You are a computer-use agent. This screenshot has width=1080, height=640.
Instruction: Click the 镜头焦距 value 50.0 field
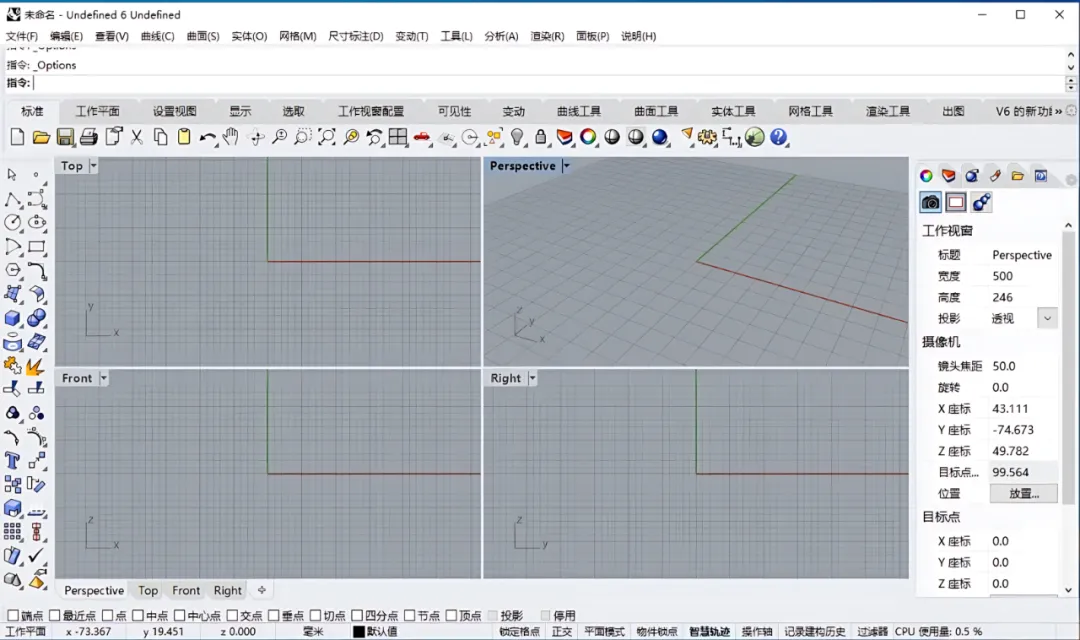1023,366
